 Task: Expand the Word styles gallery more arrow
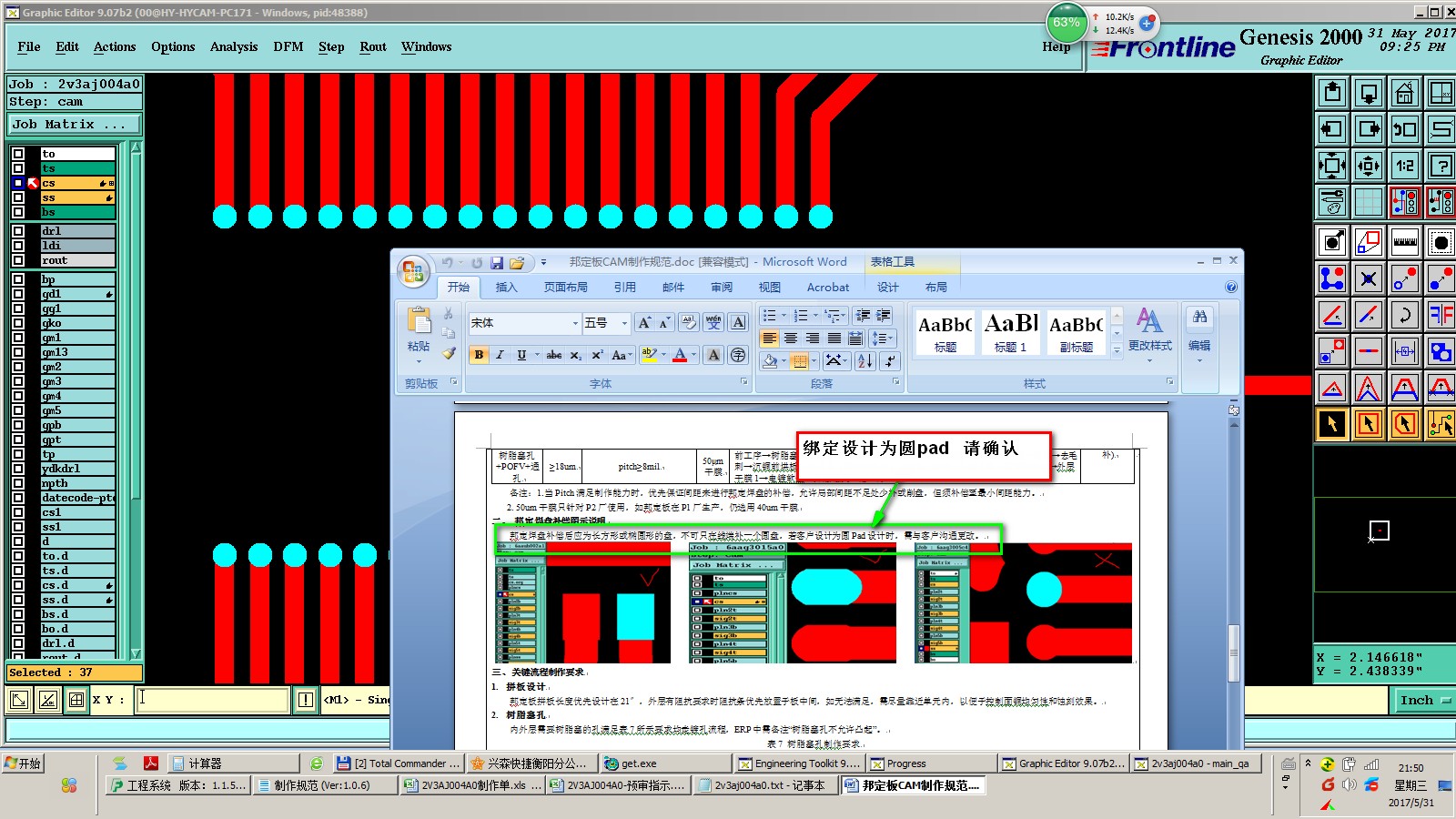click(x=1117, y=350)
